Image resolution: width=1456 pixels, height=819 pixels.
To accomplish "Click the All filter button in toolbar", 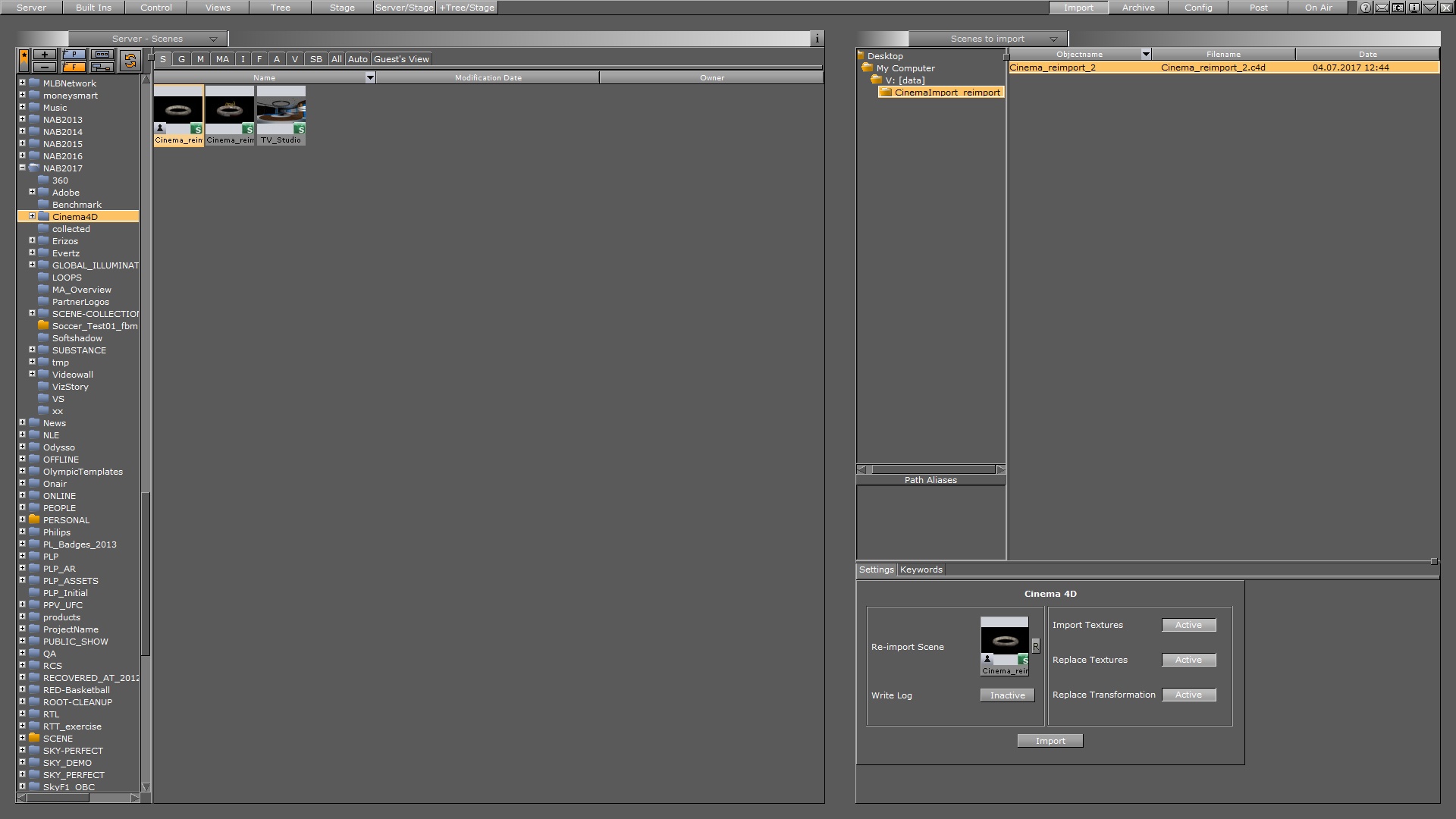I will [335, 58].
